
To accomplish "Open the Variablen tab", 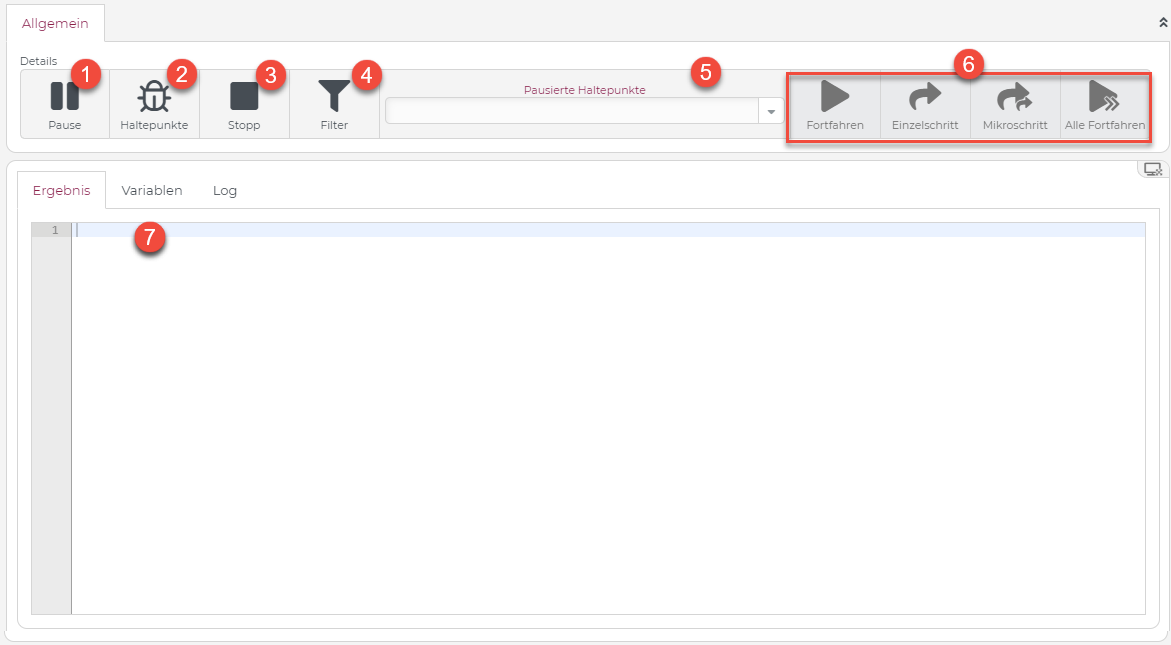I will coord(152,190).
